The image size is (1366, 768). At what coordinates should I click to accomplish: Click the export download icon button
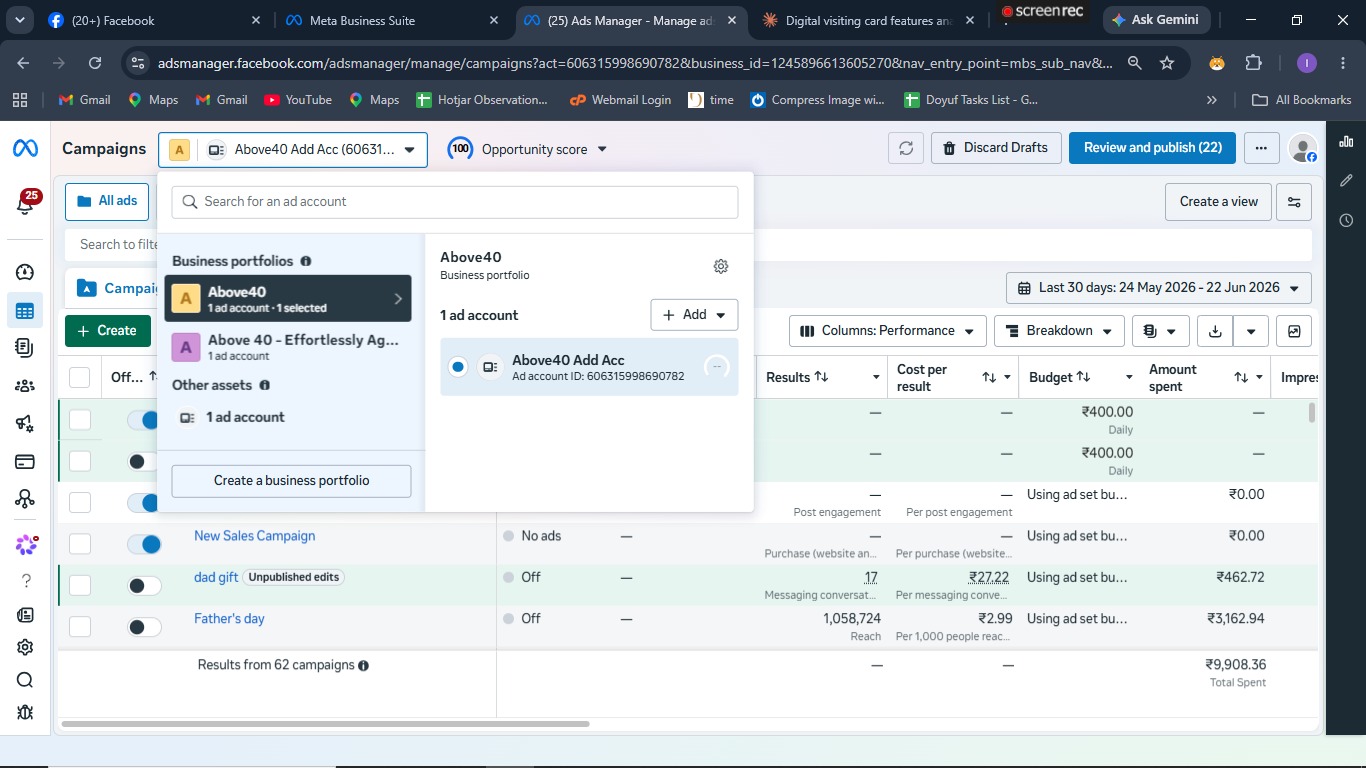point(1215,331)
